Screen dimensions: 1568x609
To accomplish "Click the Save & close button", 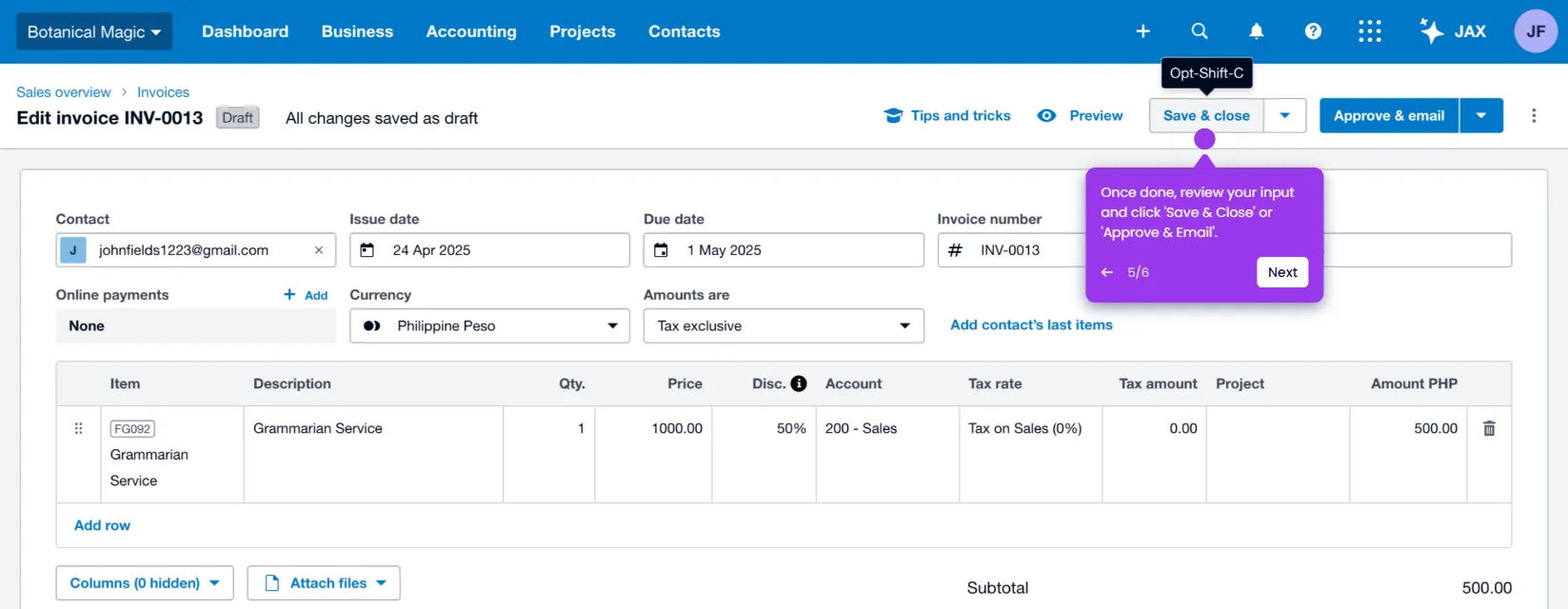I will (1205, 116).
